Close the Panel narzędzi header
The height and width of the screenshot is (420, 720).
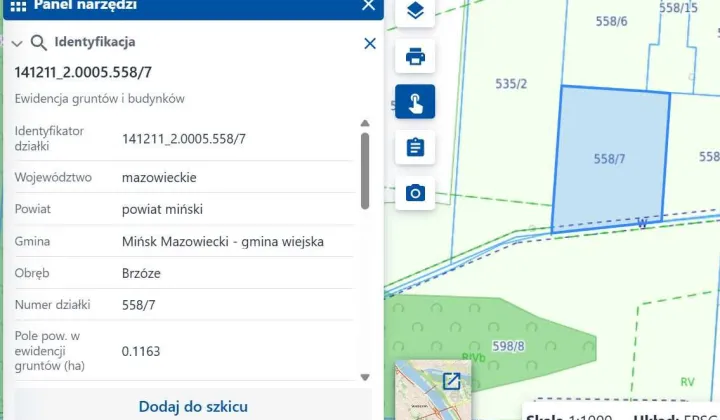[368, 6]
